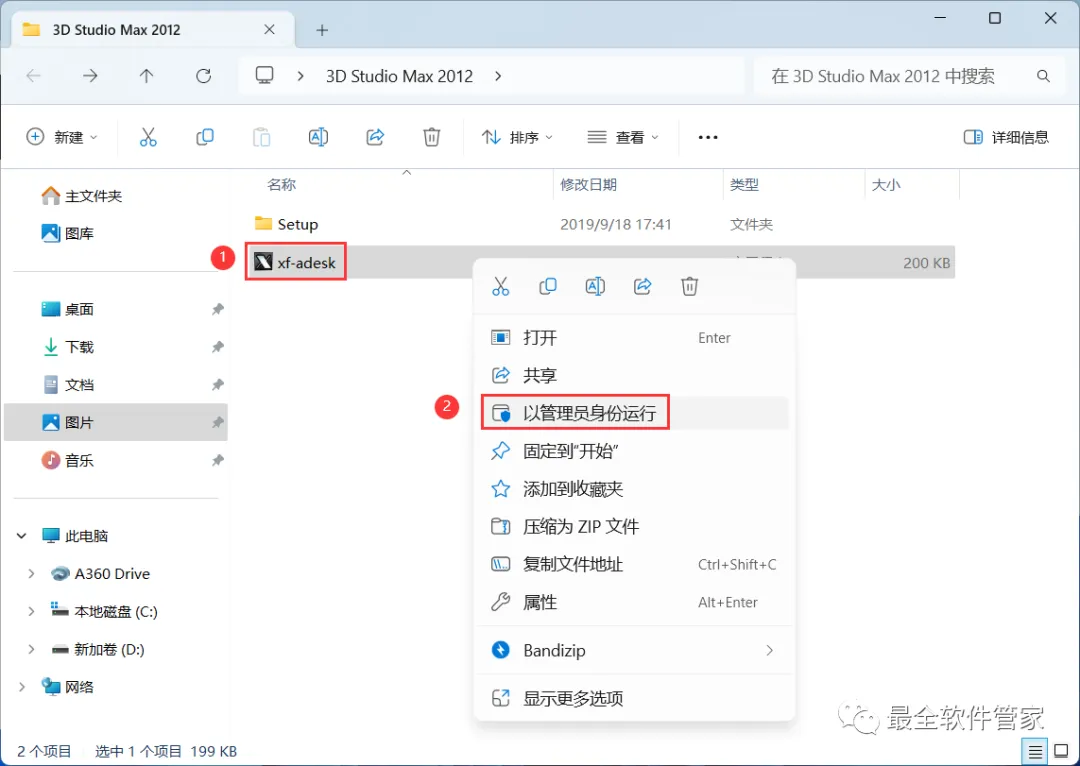Choose 共享 in the context menu
Viewport: 1080px width, 766px height.
(634, 375)
